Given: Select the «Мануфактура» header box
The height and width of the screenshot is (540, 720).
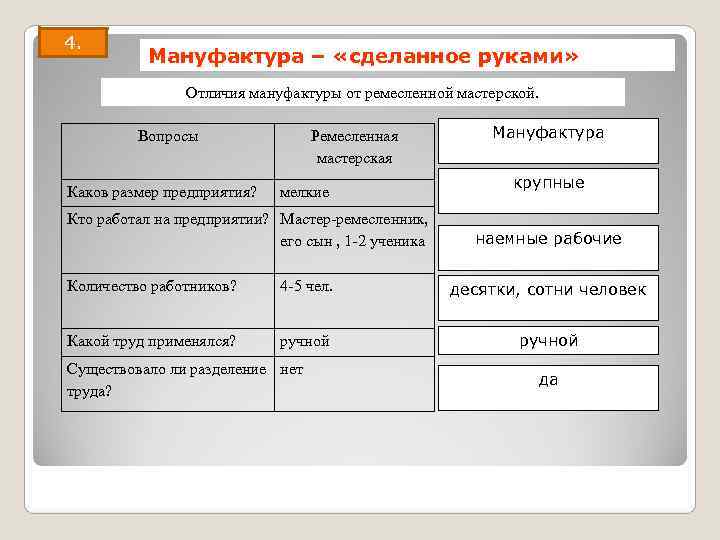Looking at the screenshot, I should coord(548,141).
